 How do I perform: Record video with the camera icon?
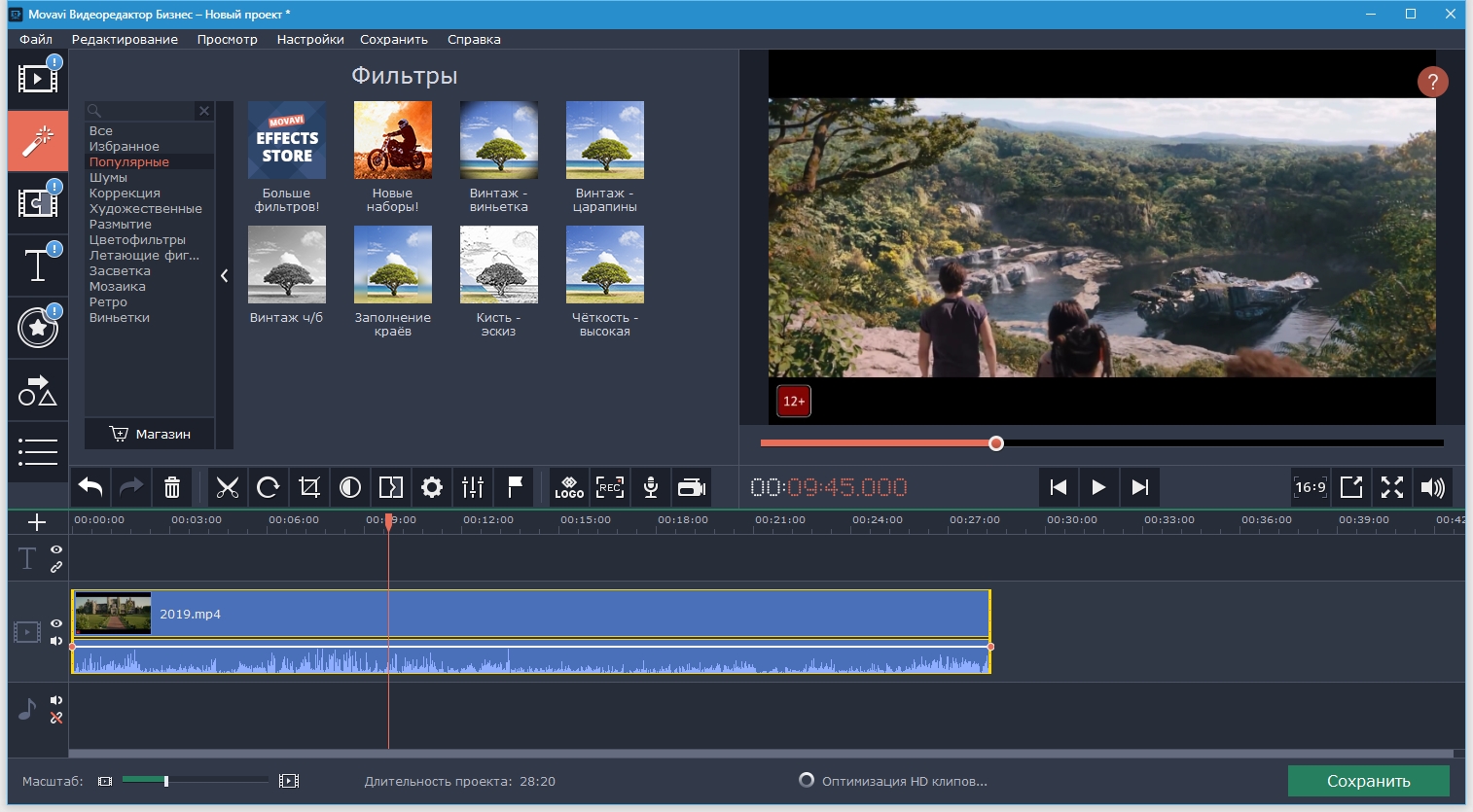(692, 487)
